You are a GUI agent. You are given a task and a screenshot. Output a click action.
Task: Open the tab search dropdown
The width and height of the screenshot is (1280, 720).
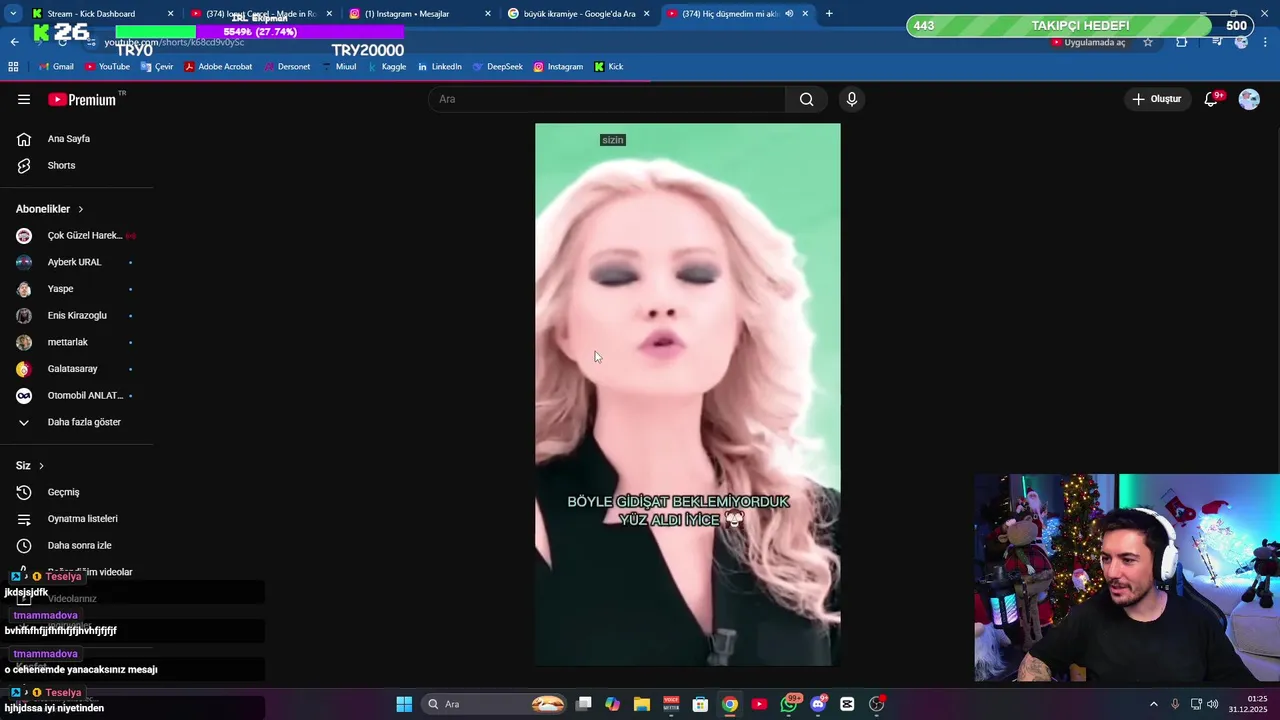pyautogui.click(x=12, y=14)
